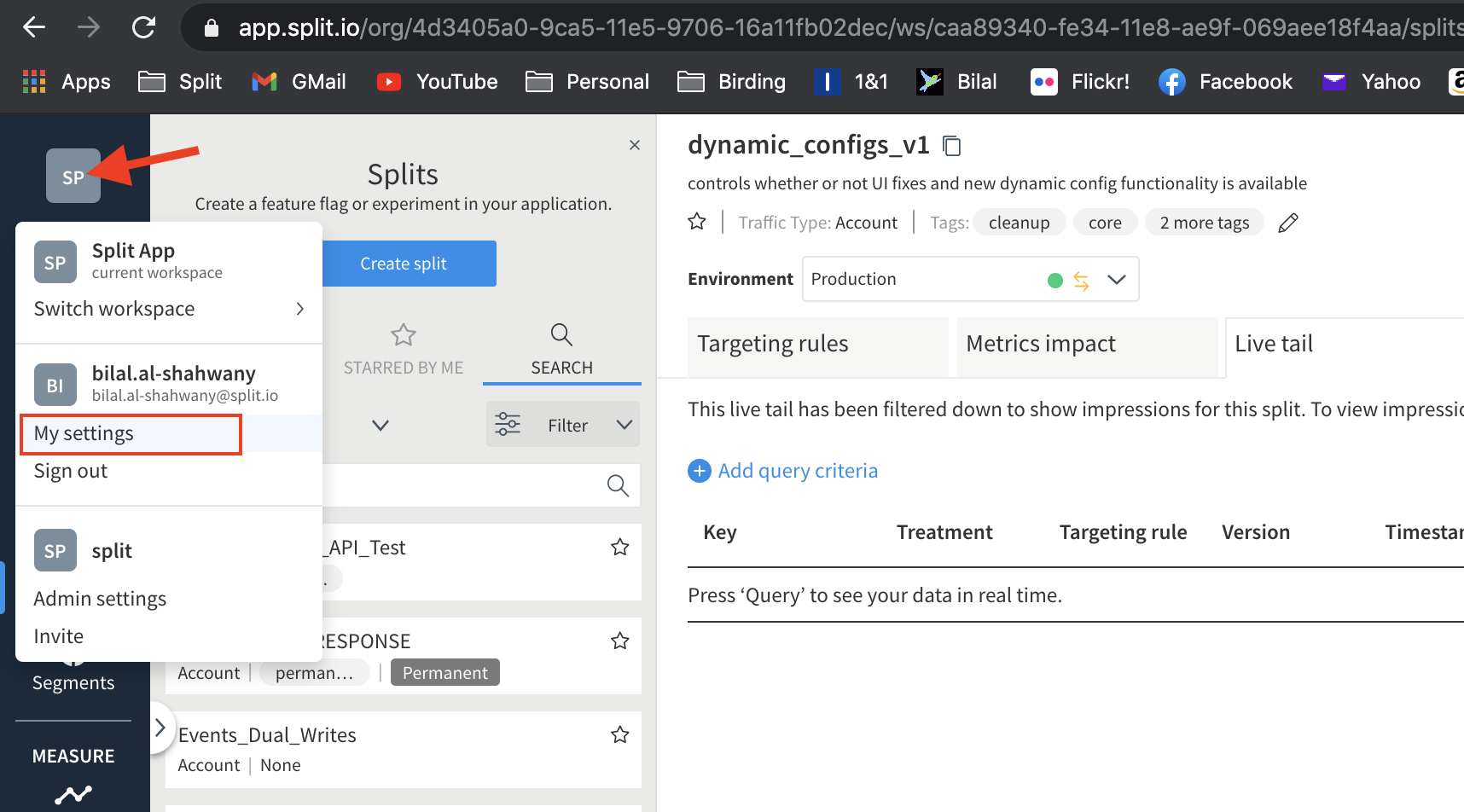
Task: Open the Birding bookmarks folder
Action: 731,82
